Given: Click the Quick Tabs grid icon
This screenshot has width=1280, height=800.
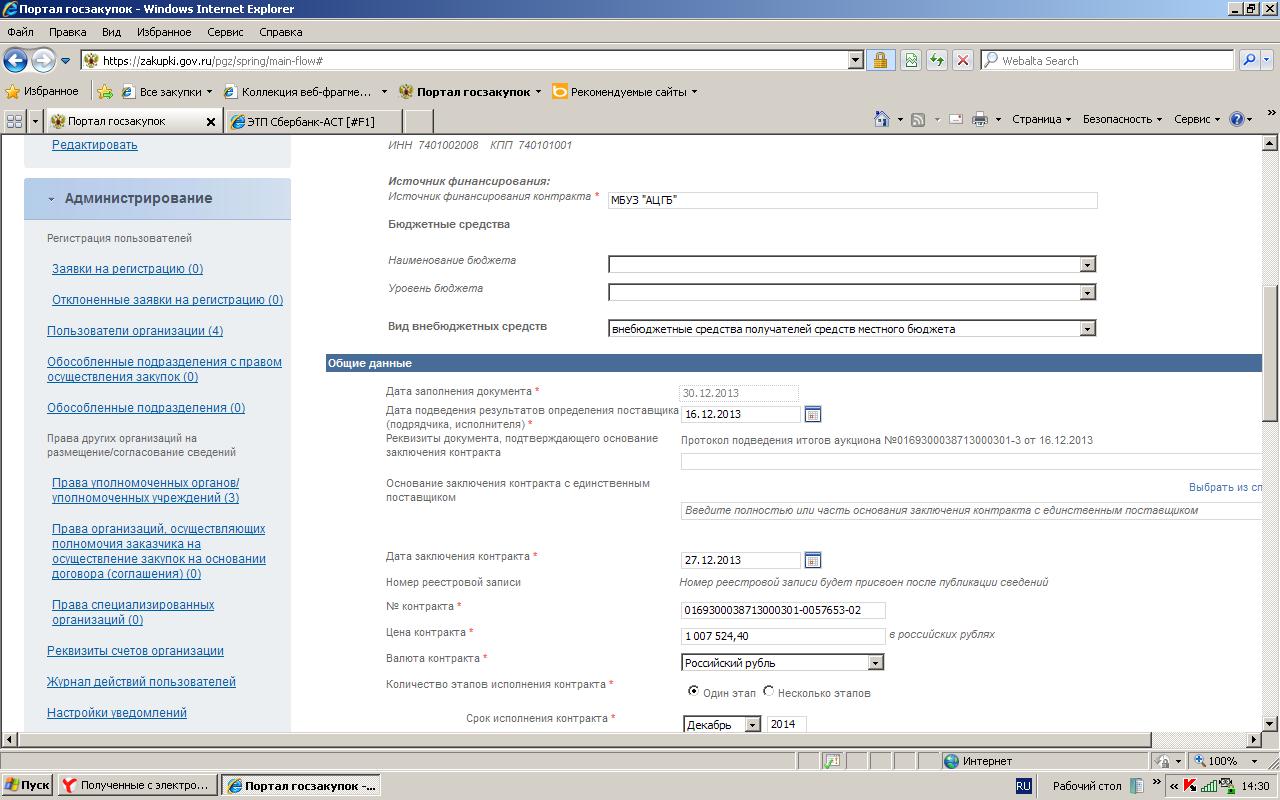Looking at the screenshot, I should 14,121.
